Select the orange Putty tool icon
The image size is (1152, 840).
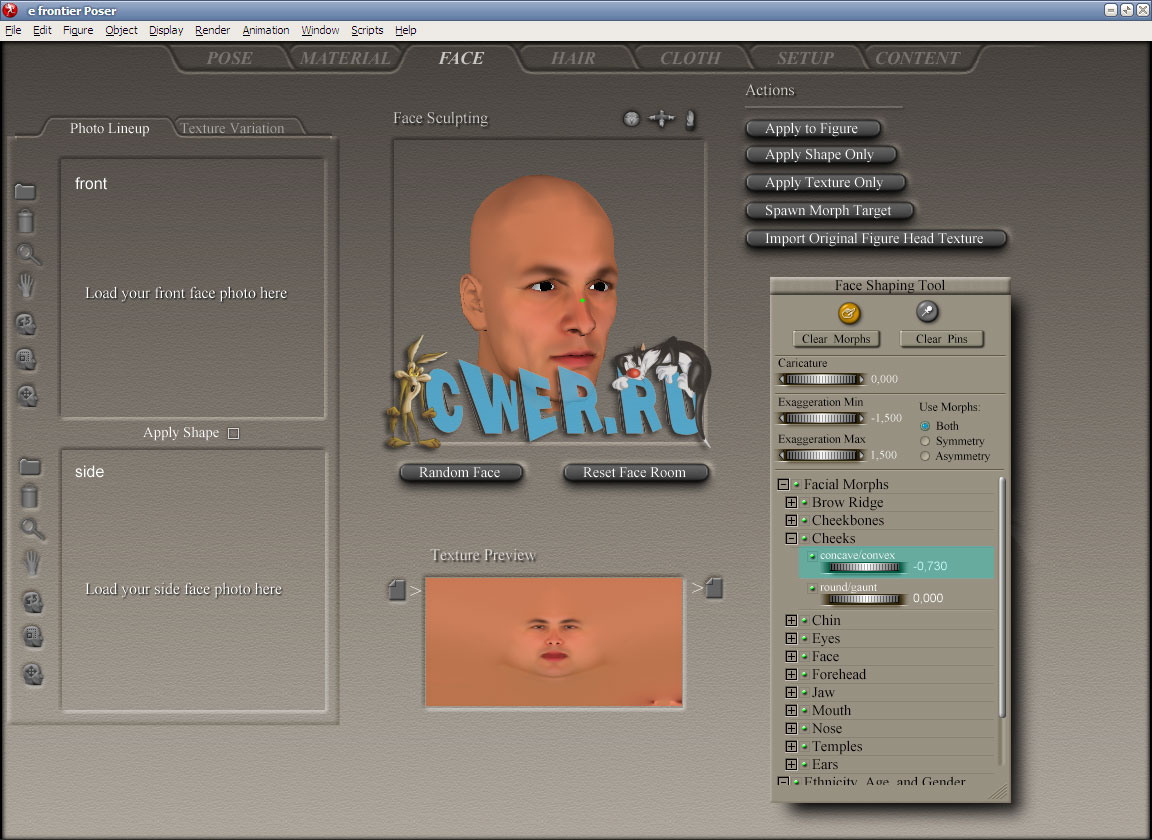pyautogui.click(x=849, y=313)
